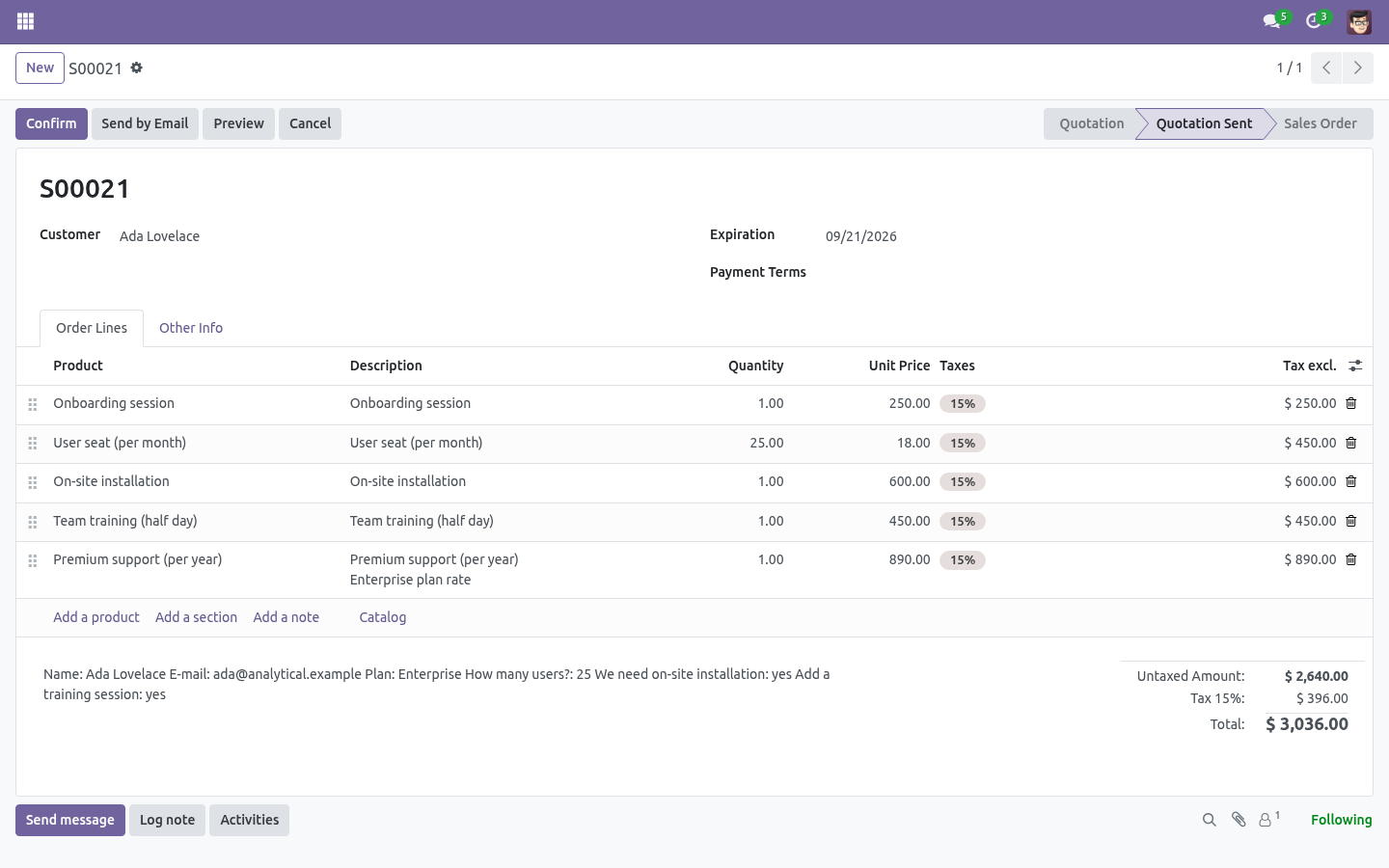
Task: Click the drag handle for User seat line
Action: 33,444
